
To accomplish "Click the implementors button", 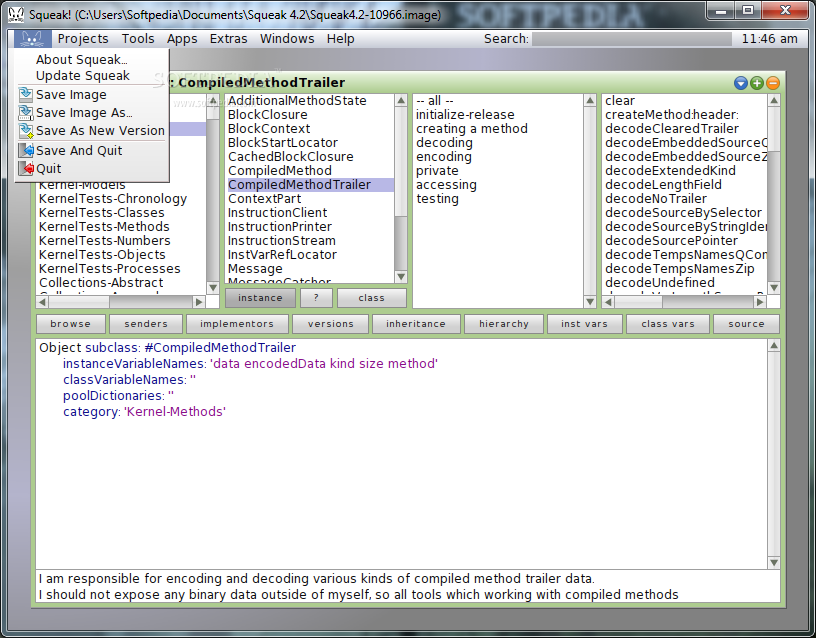I will pos(237,324).
